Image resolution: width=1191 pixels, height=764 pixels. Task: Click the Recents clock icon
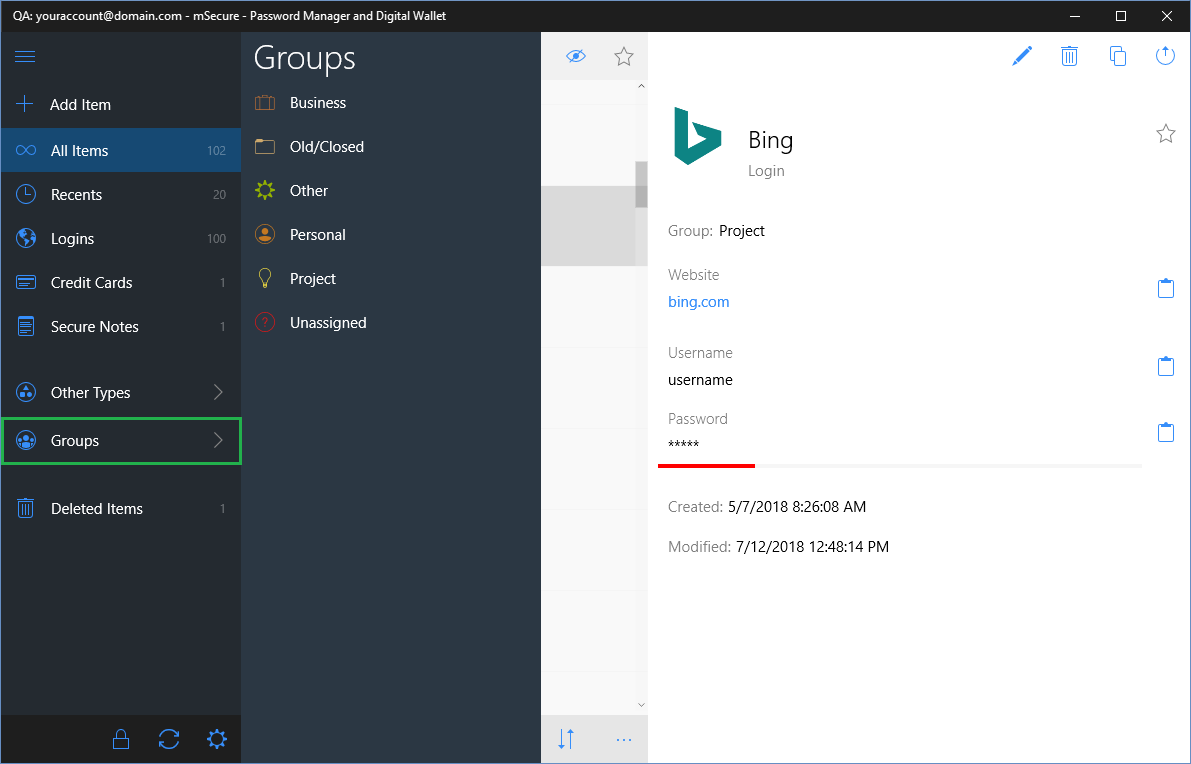pyautogui.click(x=26, y=194)
